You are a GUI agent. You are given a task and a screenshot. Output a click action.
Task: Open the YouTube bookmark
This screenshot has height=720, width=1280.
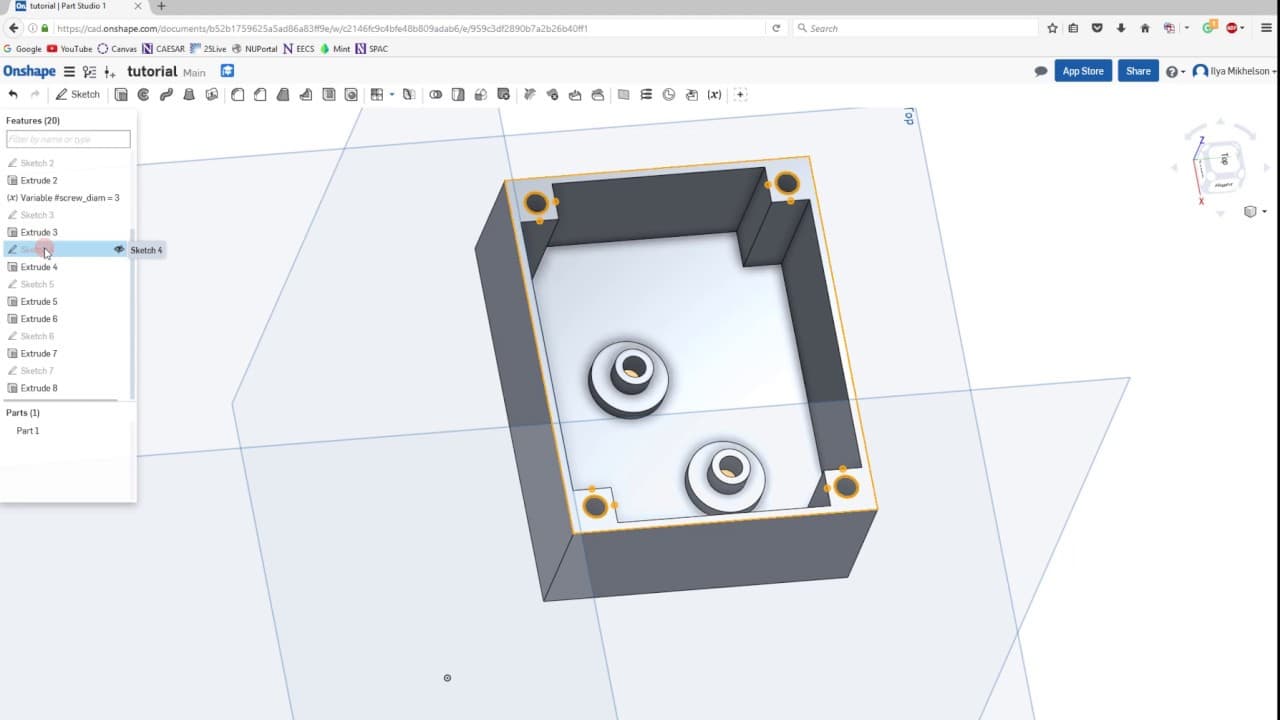(69, 49)
